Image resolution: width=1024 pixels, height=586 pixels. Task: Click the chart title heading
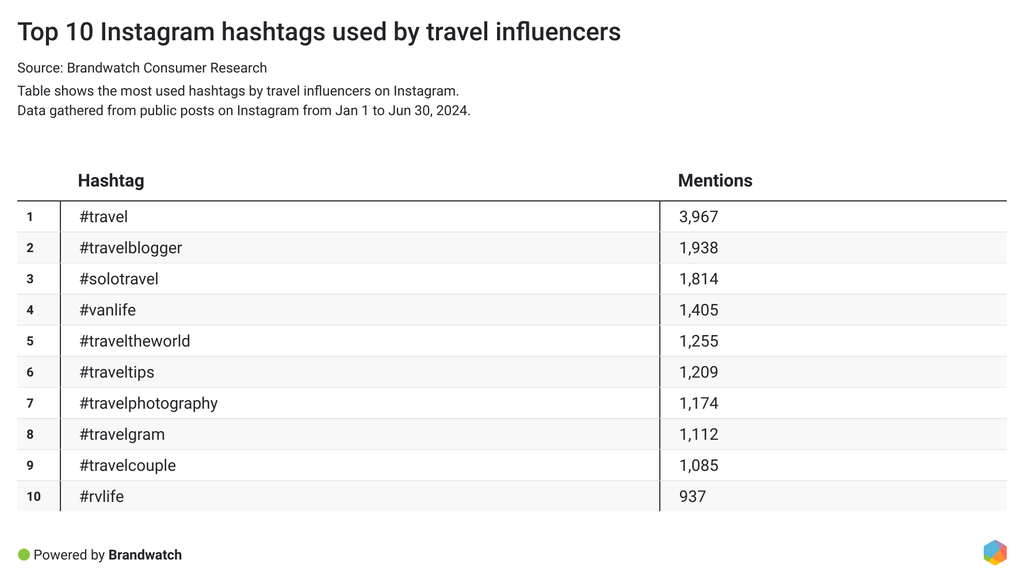pyautogui.click(x=319, y=32)
